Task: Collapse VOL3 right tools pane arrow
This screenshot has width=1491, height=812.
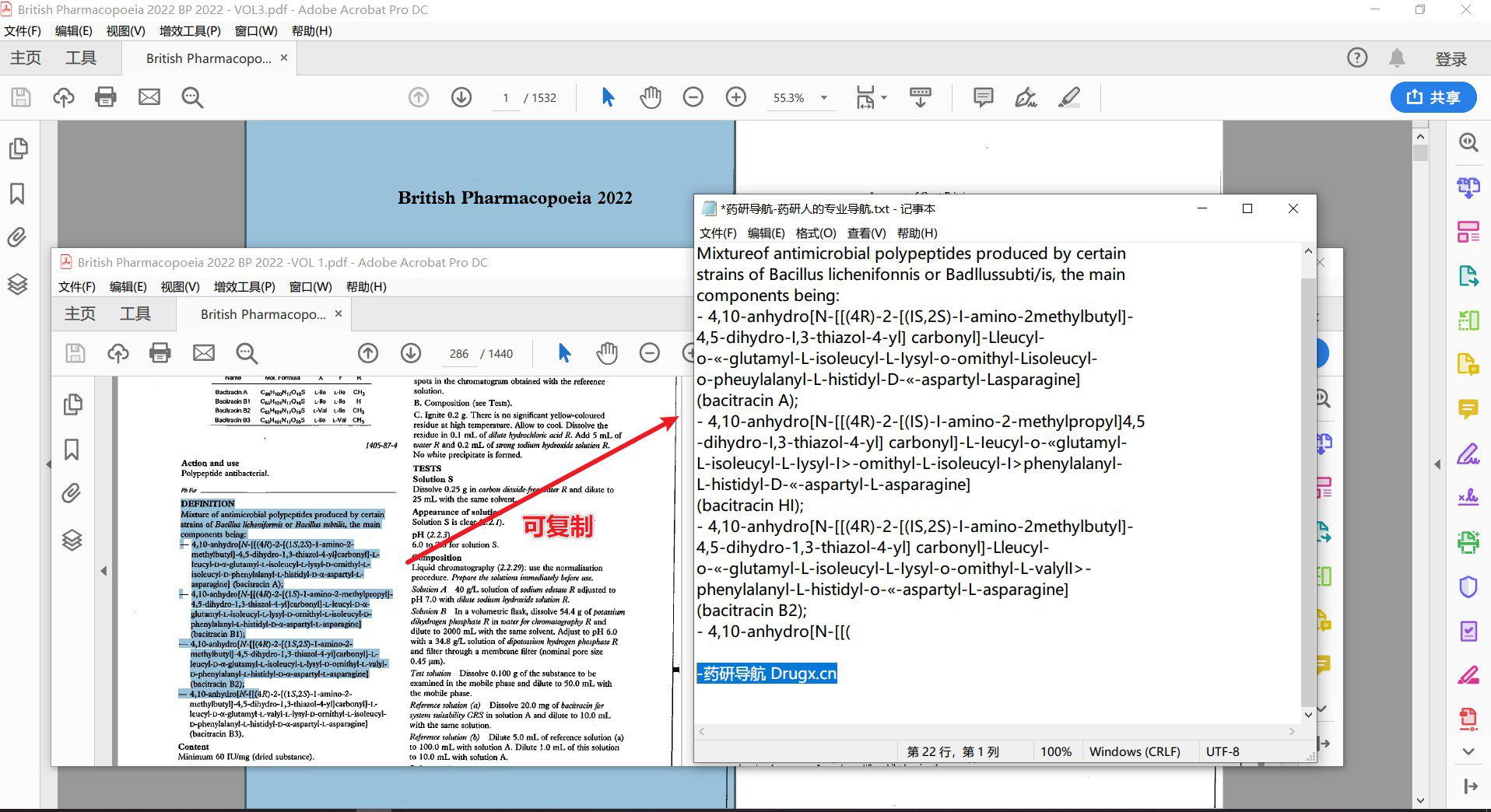Action: coord(1437,464)
